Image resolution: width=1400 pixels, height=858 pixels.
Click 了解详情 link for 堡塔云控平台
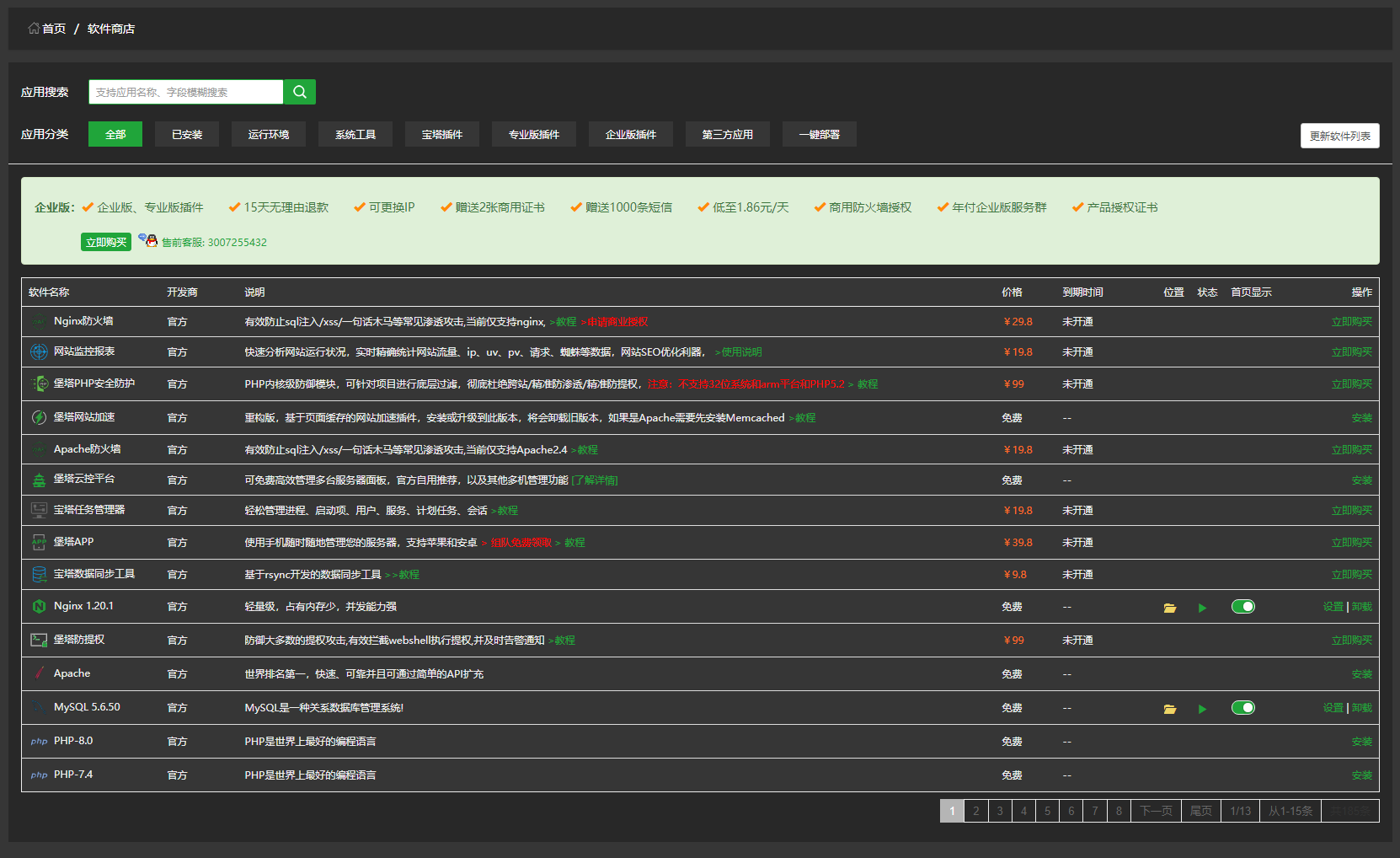pyautogui.click(x=595, y=480)
